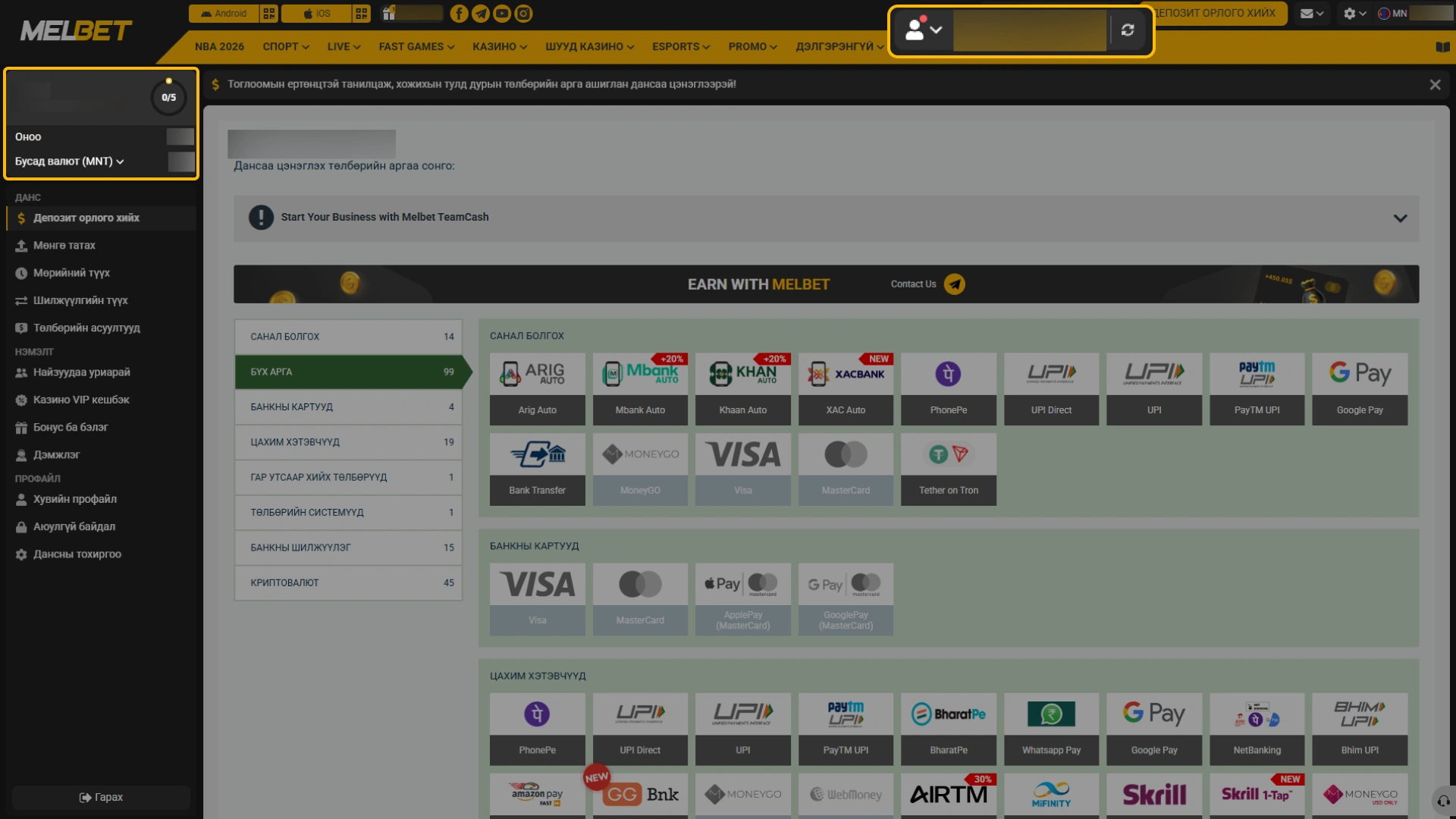Open the settings gear dropdown
This screenshot has width=1456, height=819.
tap(1354, 14)
